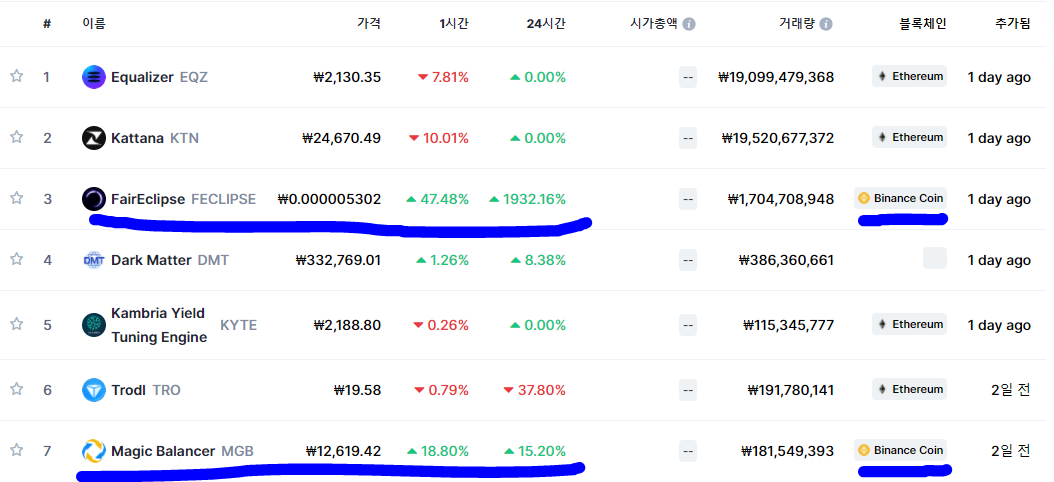The image size is (1054, 482).
Task: Click the Binance Coin badge in FairEclipse row
Action: (901, 198)
